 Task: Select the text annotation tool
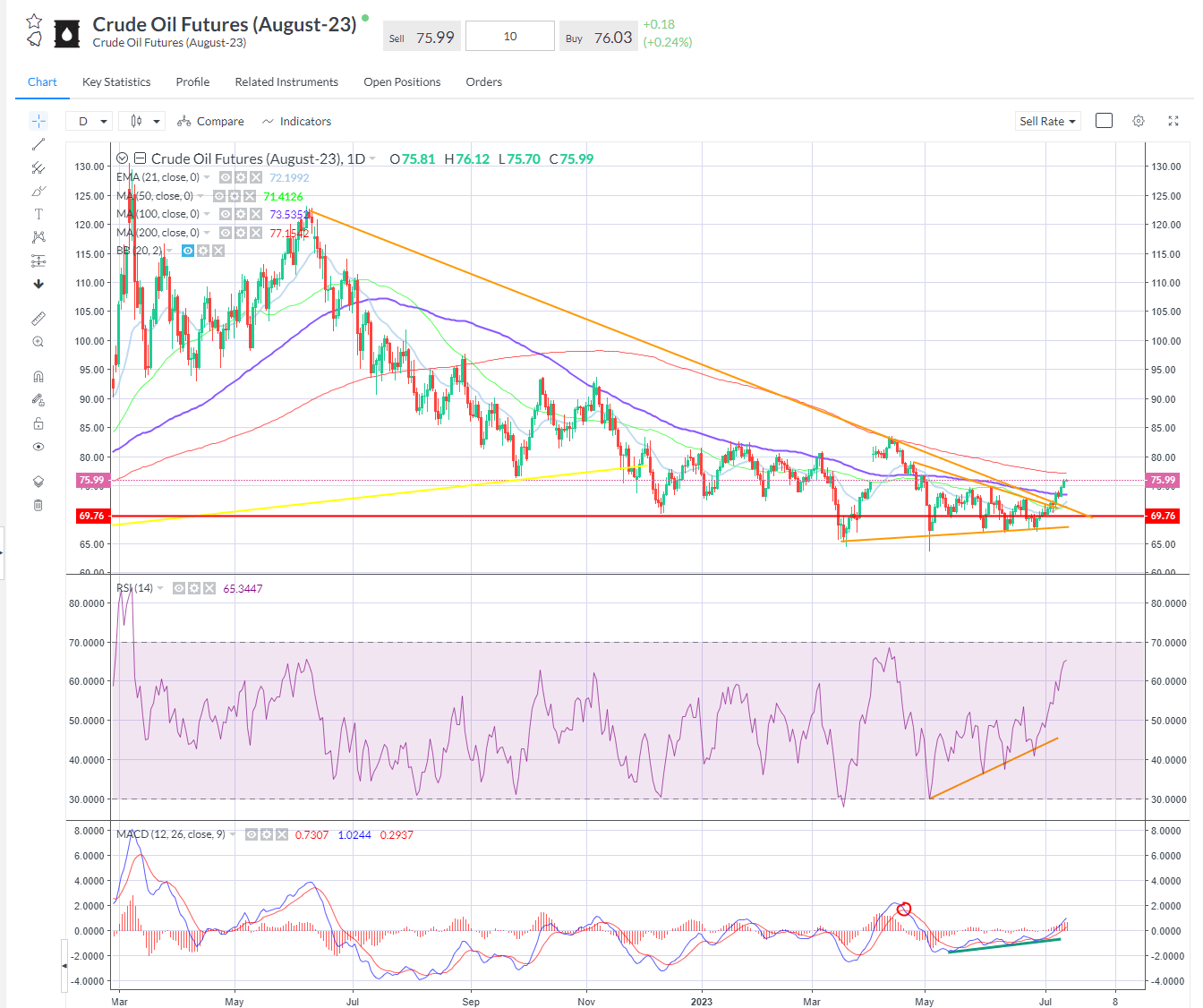[38, 214]
